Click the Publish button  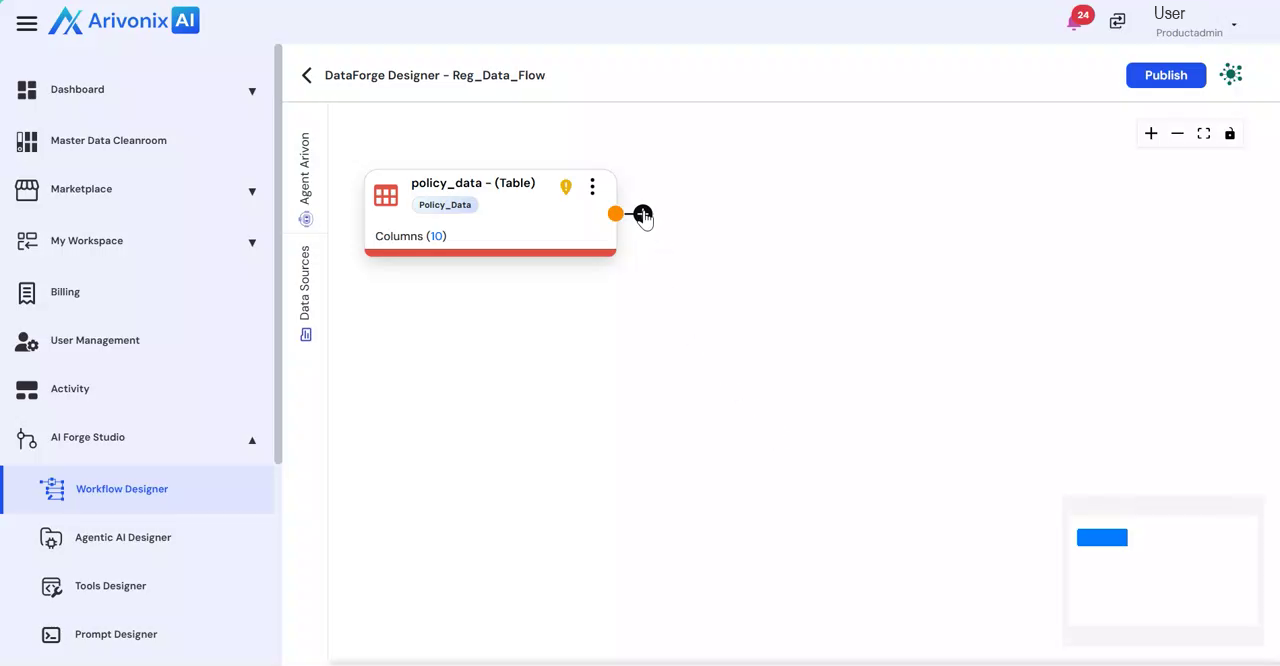pyautogui.click(x=1165, y=75)
